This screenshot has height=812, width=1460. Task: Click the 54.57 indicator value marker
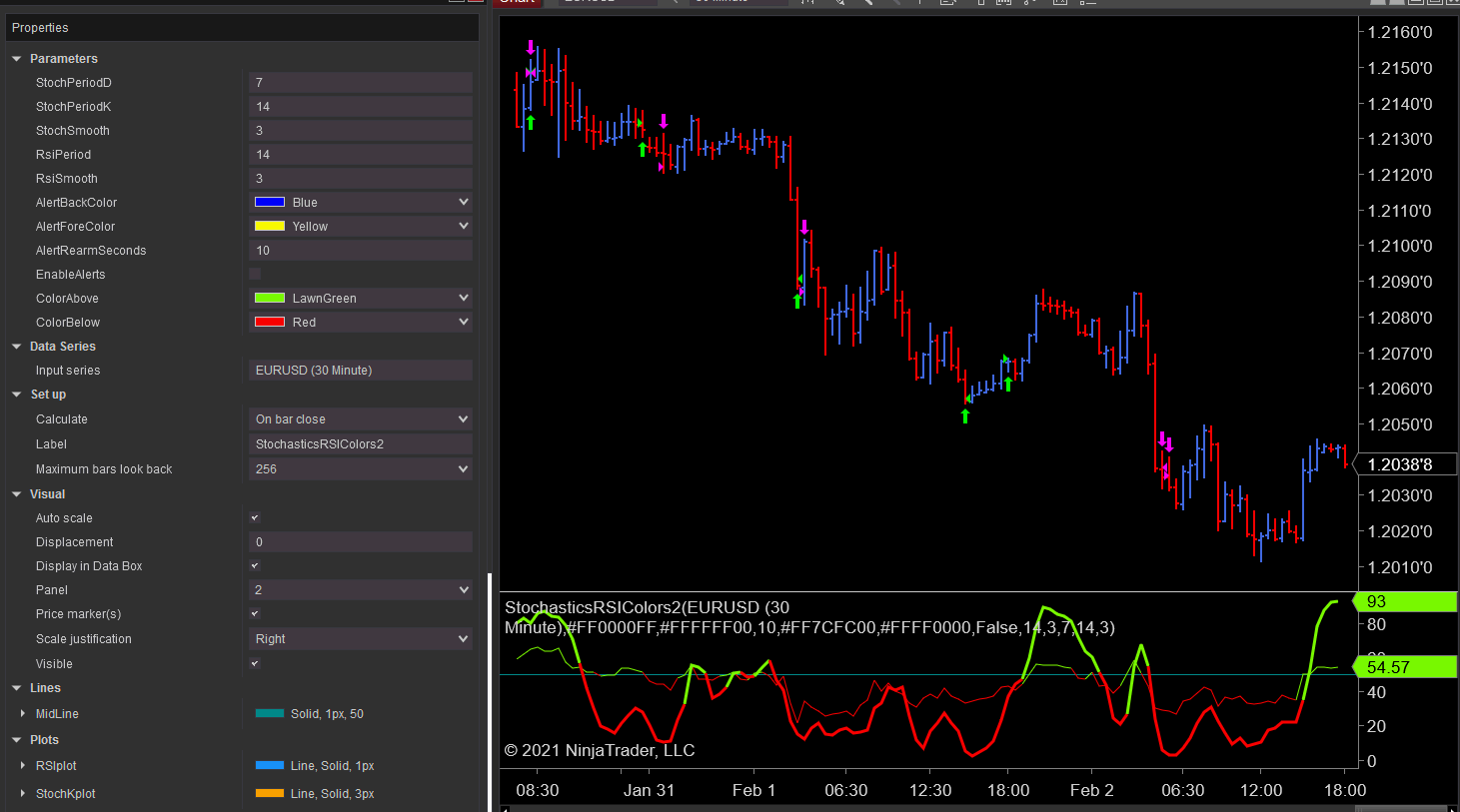click(1405, 667)
